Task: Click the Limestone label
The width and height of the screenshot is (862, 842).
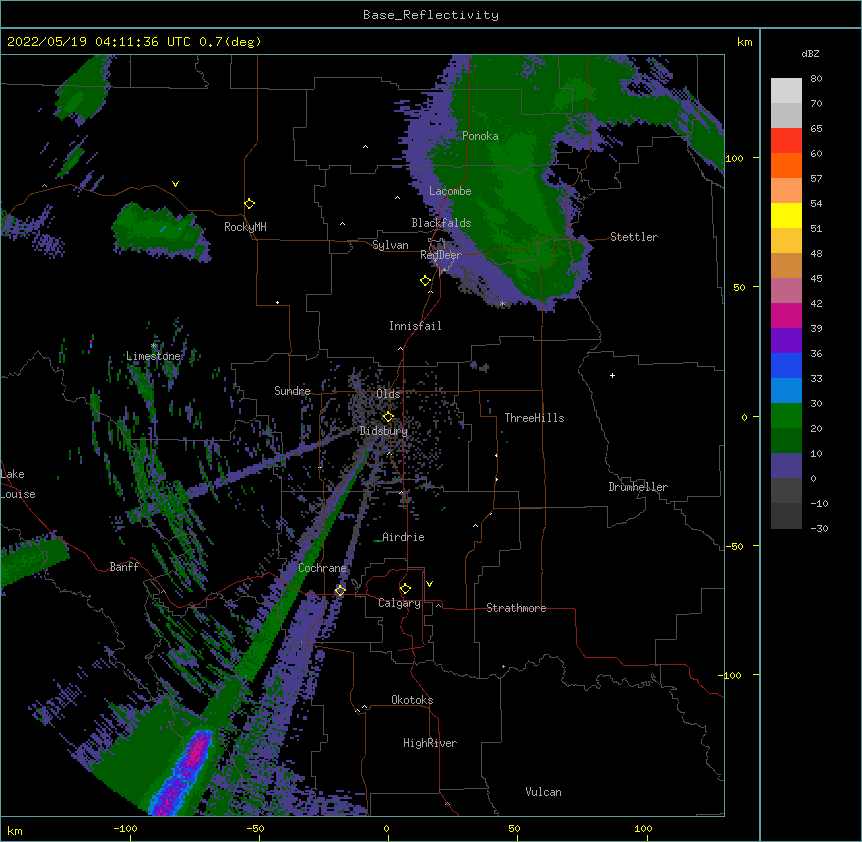Action: pos(153,356)
